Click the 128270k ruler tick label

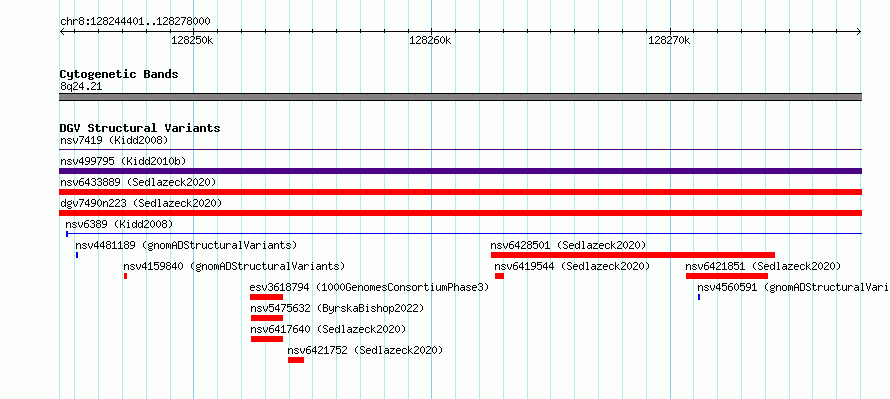669,40
